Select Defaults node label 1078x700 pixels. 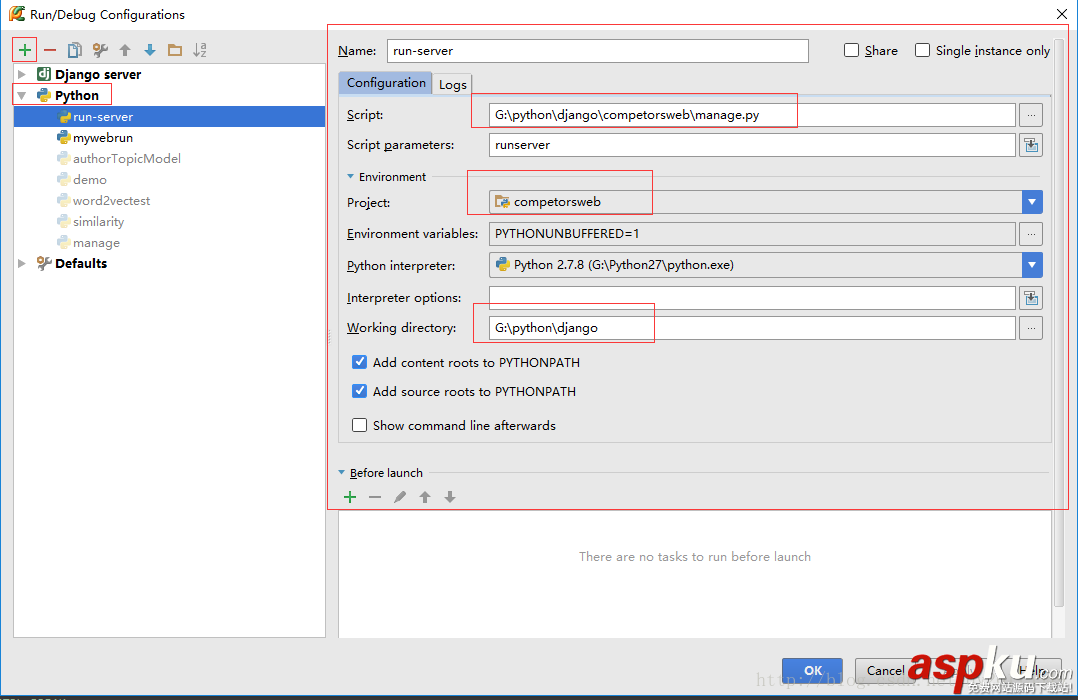[x=81, y=263]
